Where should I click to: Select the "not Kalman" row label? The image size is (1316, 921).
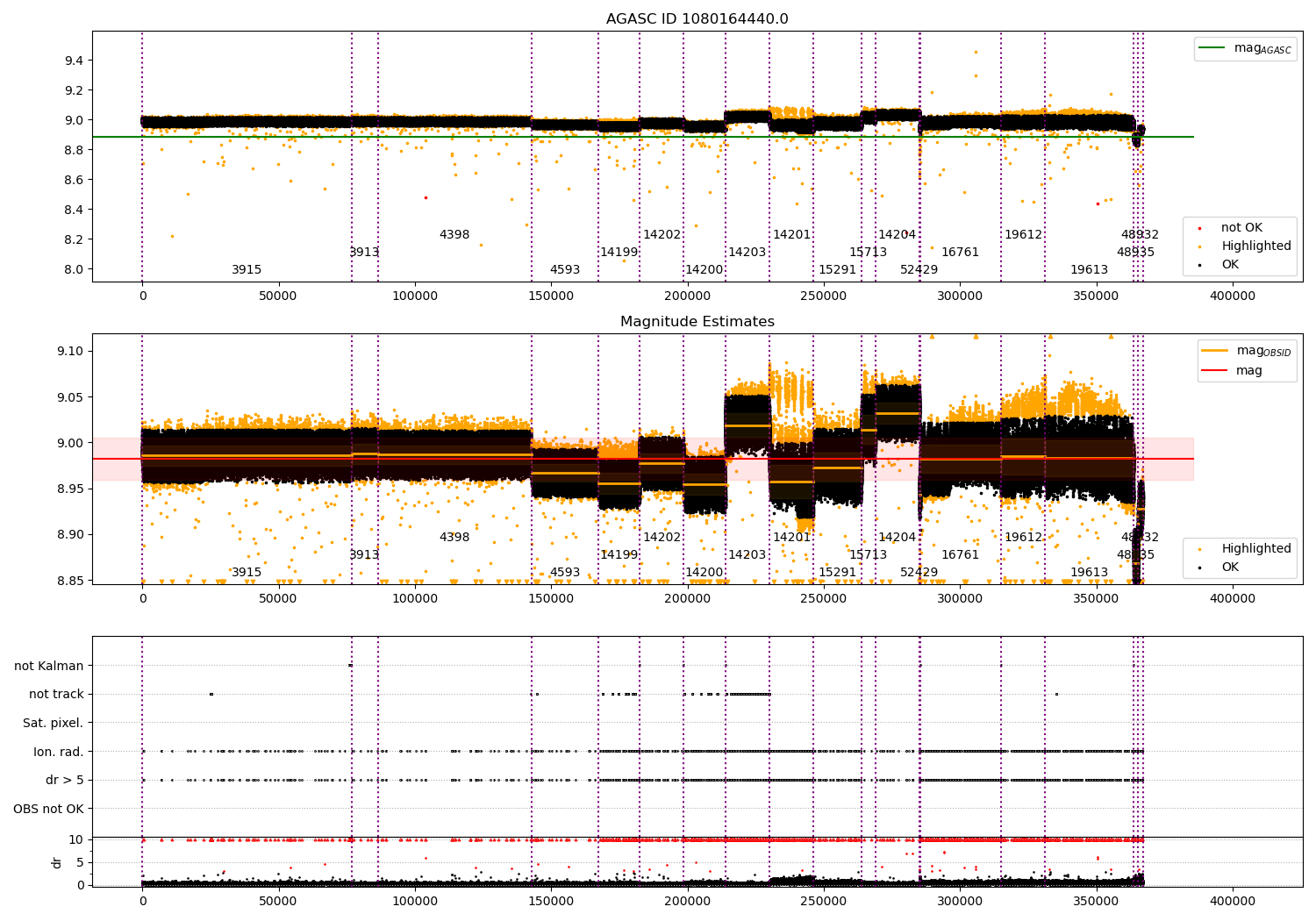[x=49, y=666]
